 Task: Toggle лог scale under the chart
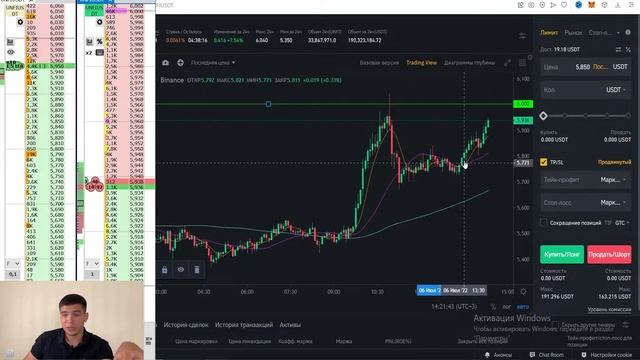click(507, 307)
